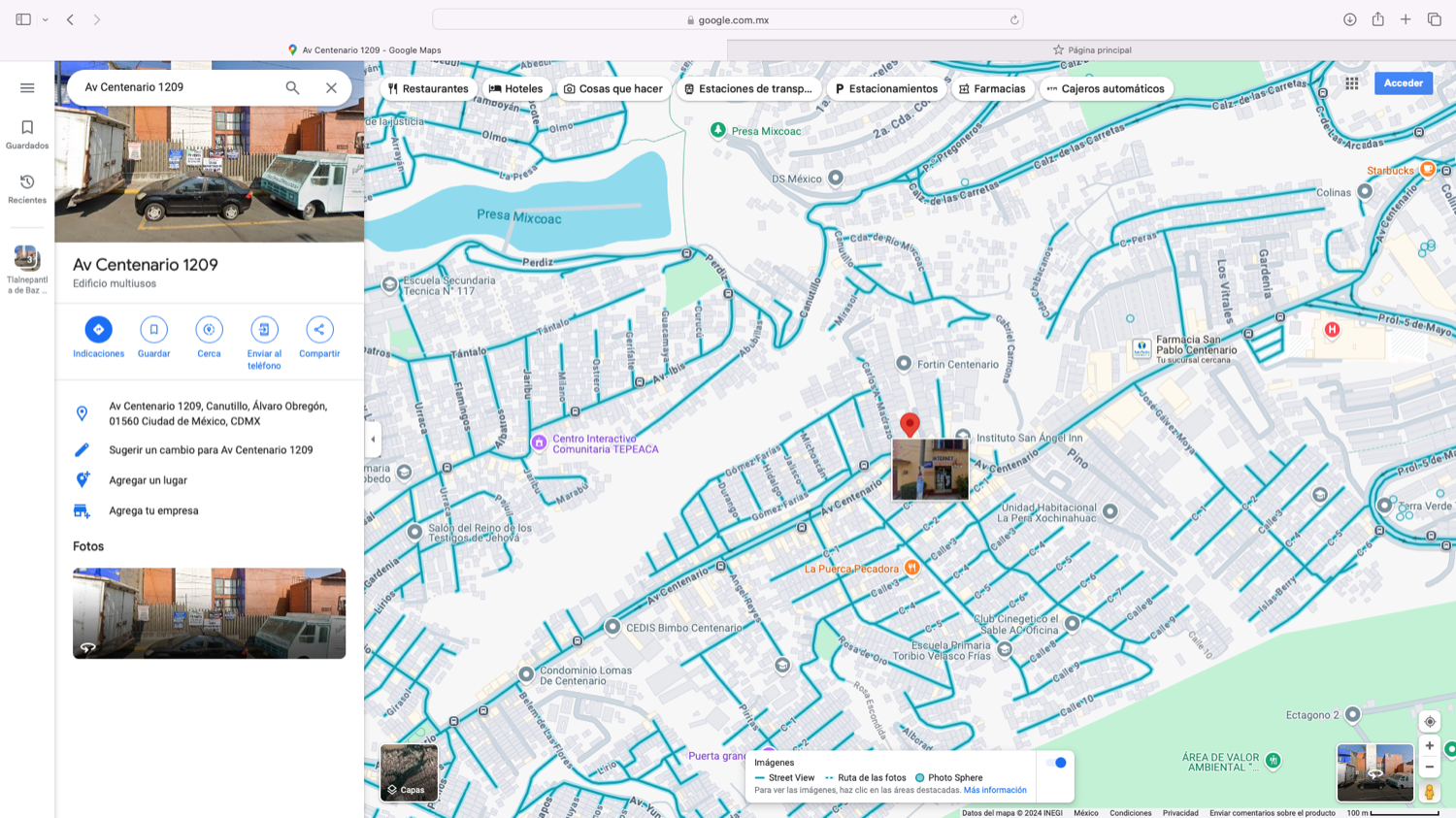Click the Cerca nearby icon
The width and height of the screenshot is (1456, 818).
209,330
